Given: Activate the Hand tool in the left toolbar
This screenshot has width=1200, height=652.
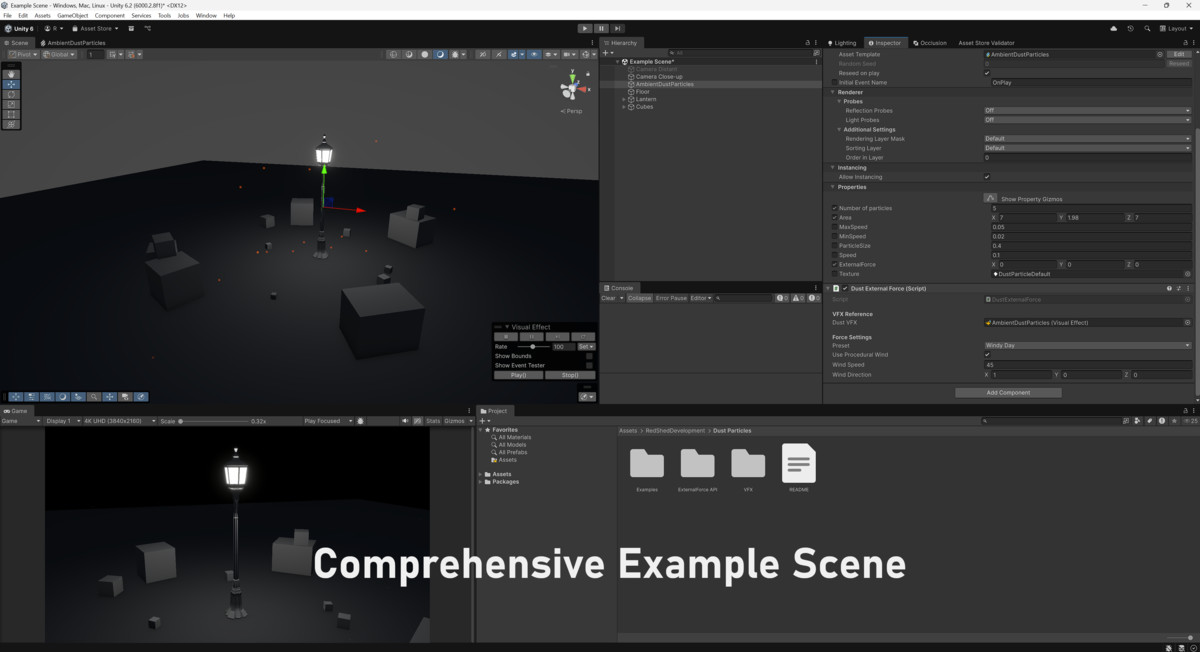Looking at the screenshot, I should click(x=11, y=74).
